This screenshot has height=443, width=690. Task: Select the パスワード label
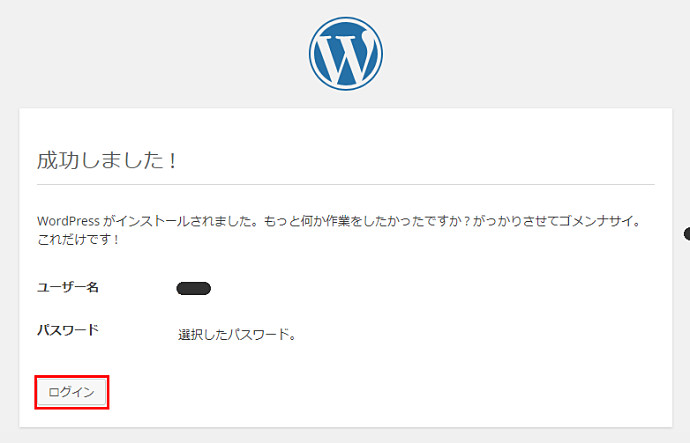[68, 330]
